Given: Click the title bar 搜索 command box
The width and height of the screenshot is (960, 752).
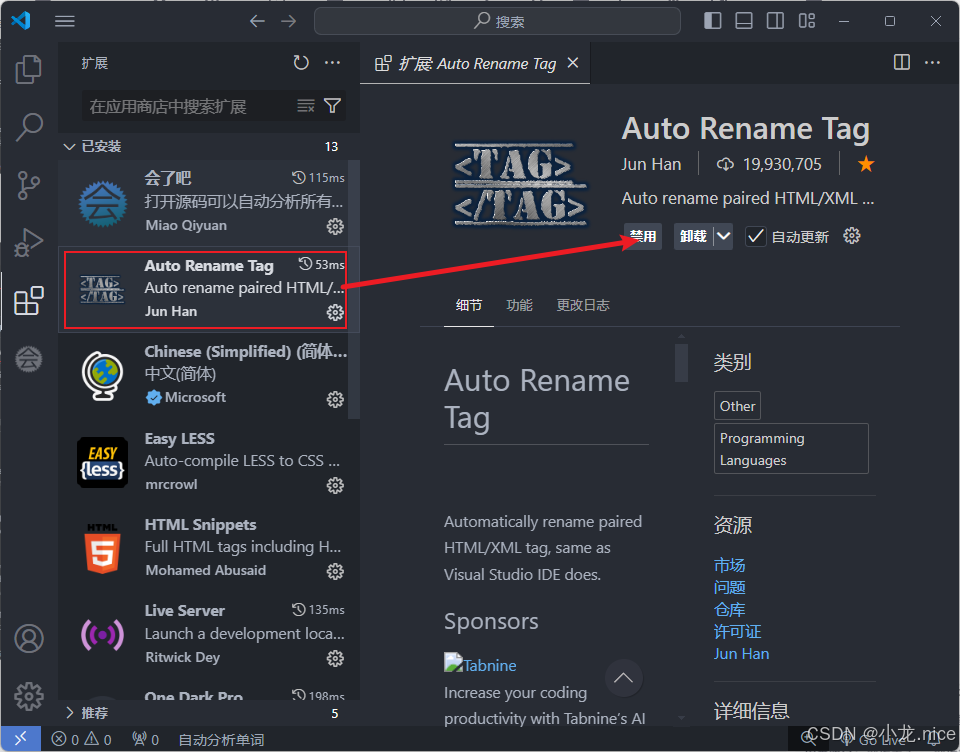Looking at the screenshot, I should [x=497, y=21].
